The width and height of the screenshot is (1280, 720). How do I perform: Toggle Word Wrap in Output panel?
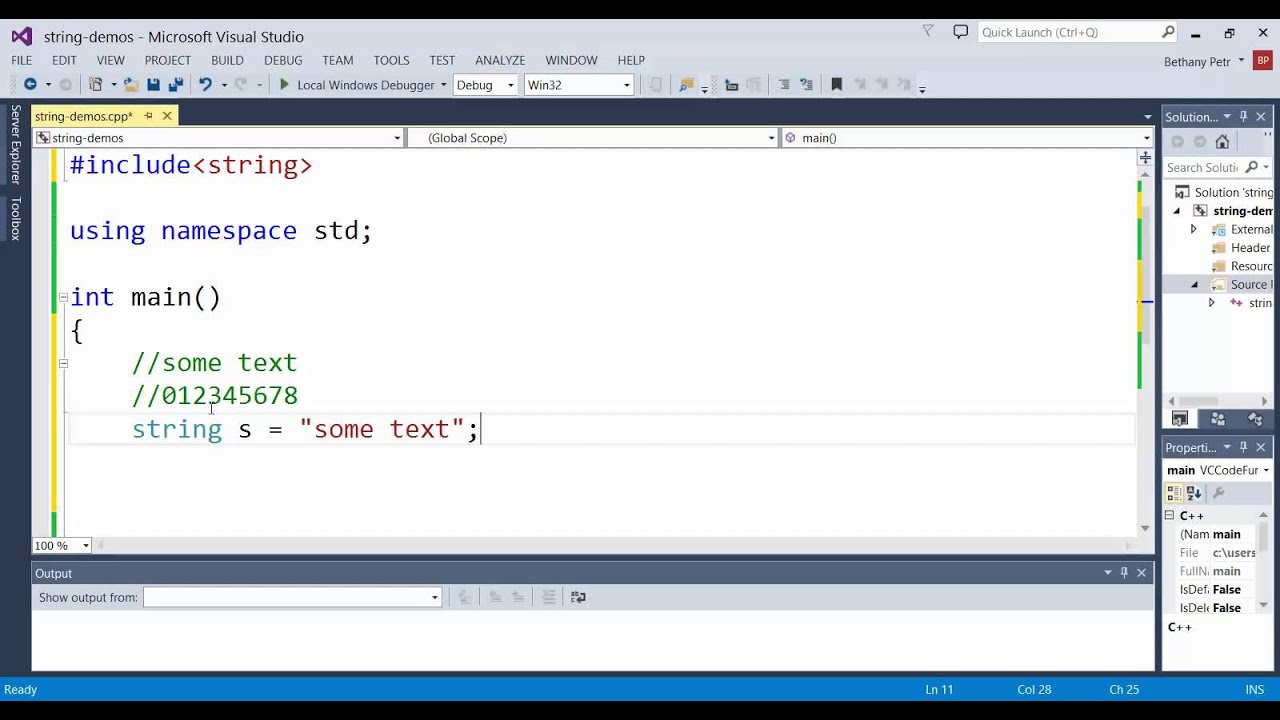pyautogui.click(x=578, y=597)
